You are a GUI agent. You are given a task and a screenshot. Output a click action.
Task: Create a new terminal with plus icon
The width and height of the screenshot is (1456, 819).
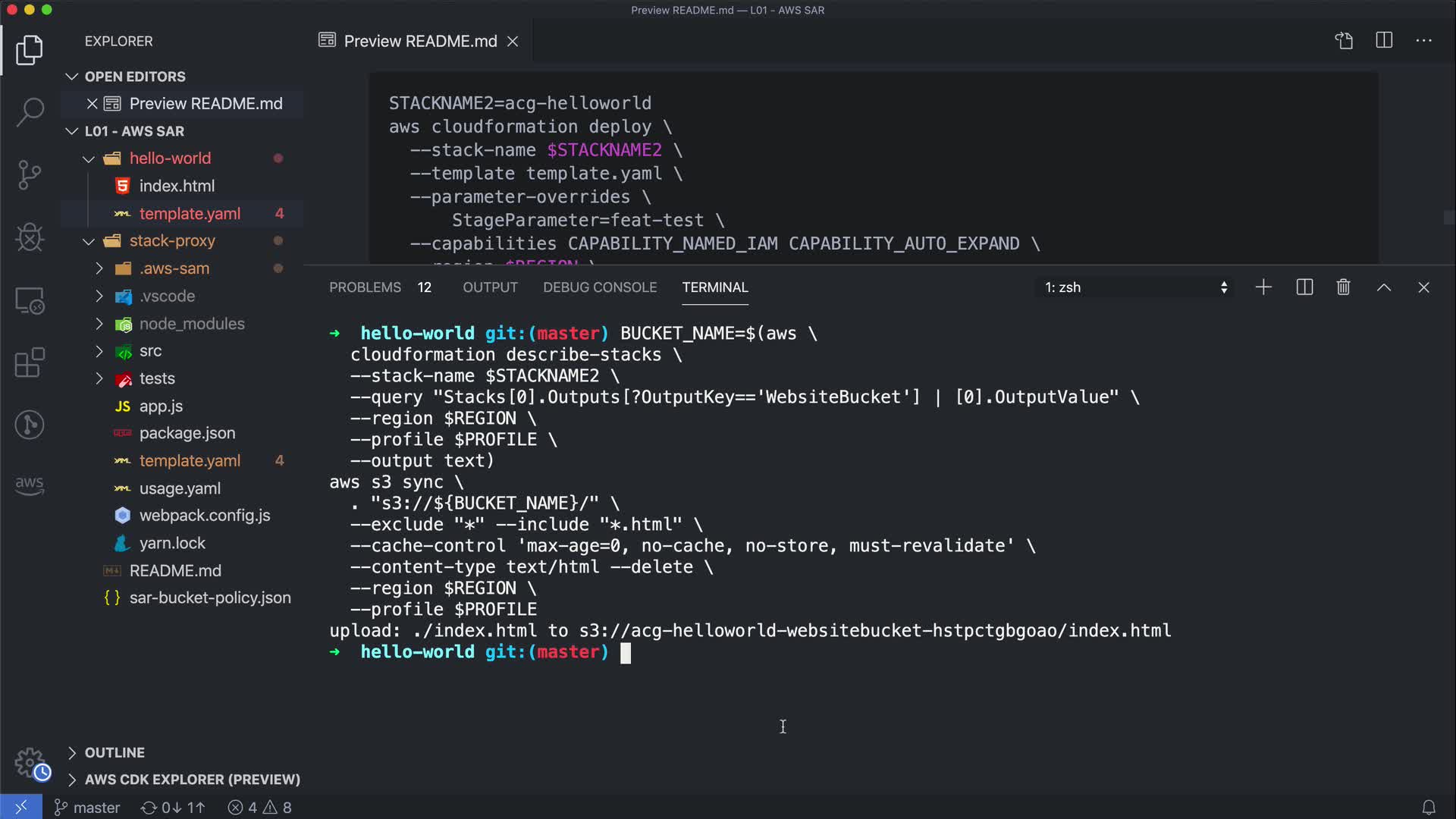click(1263, 287)
